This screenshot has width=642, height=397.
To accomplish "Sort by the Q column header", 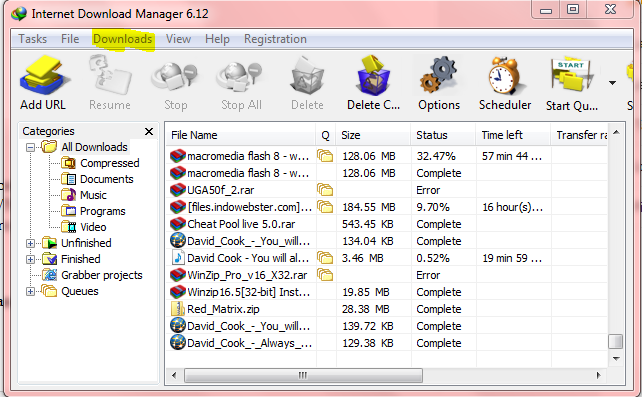I will [326, 135].
